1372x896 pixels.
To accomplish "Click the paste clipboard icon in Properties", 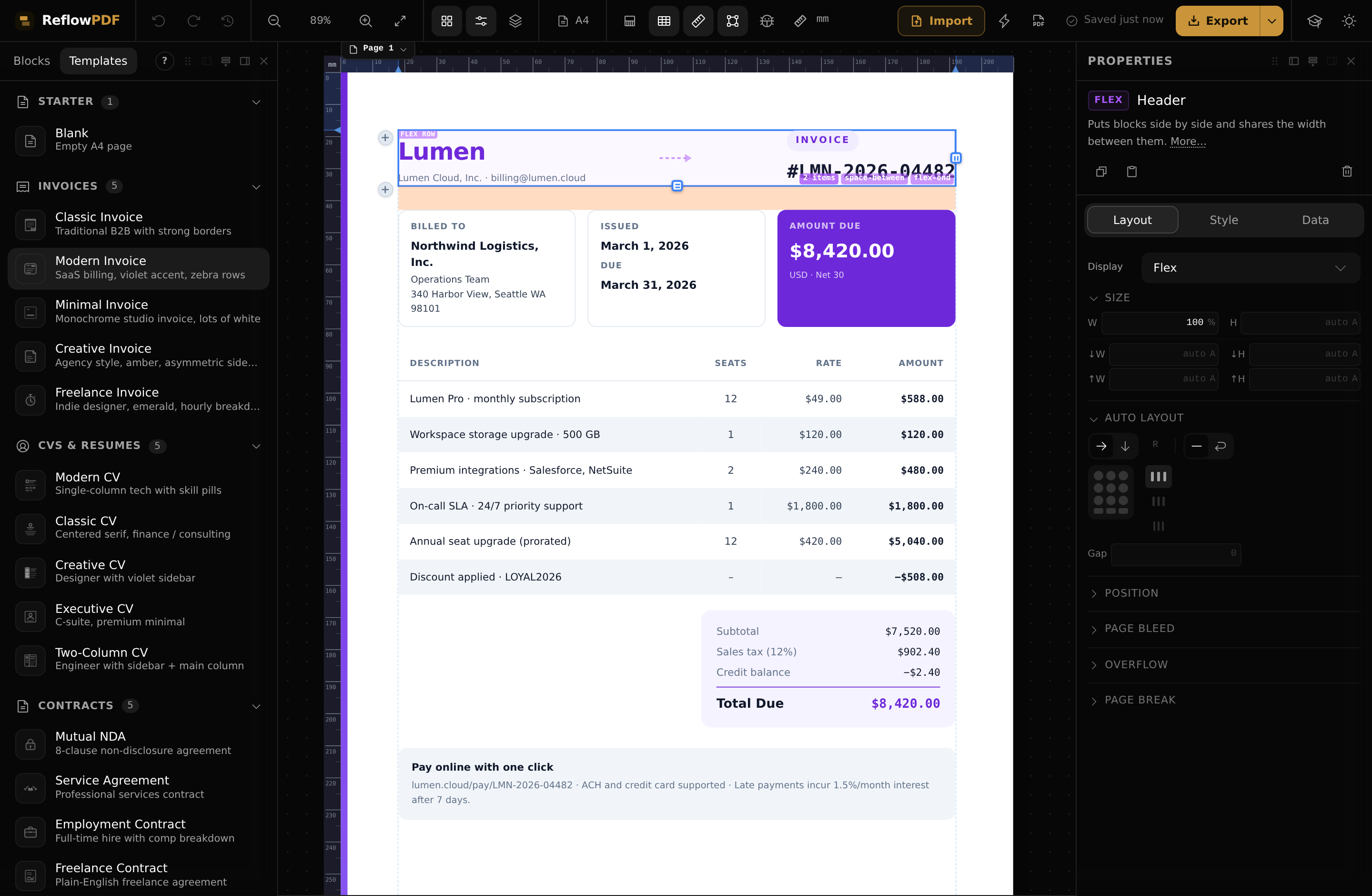I will point(1131,171).
